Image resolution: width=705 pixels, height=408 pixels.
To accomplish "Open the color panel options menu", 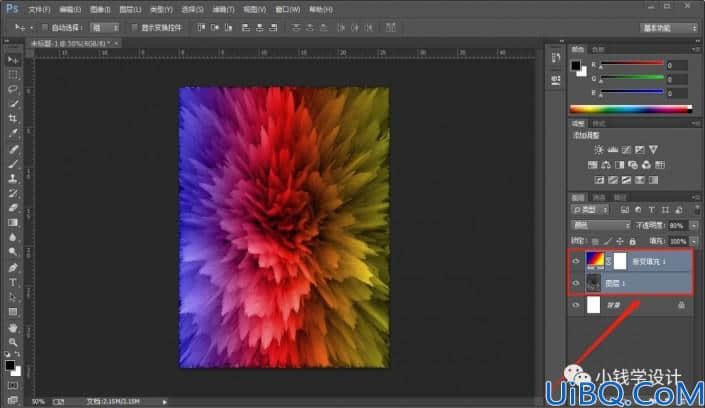I will [696, 49].
